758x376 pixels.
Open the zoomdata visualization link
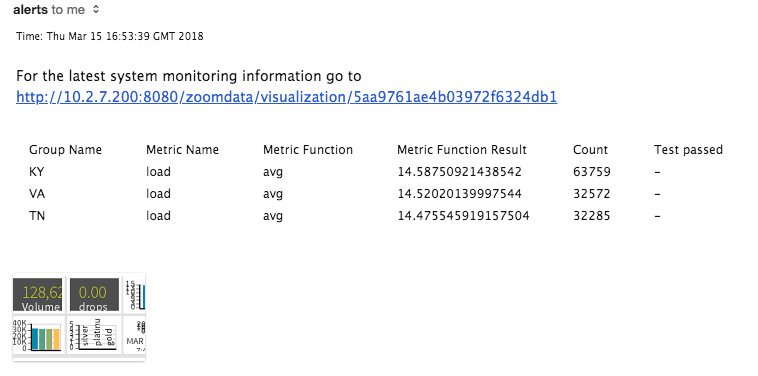point(286,97)
